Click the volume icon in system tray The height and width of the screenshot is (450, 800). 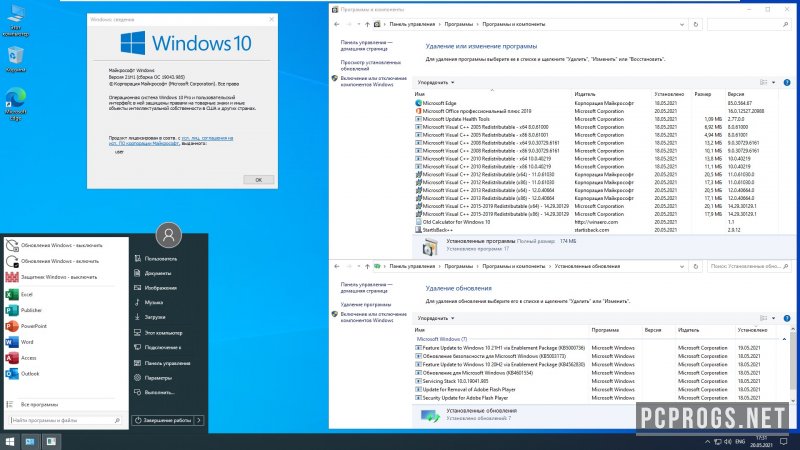(728, 441)
